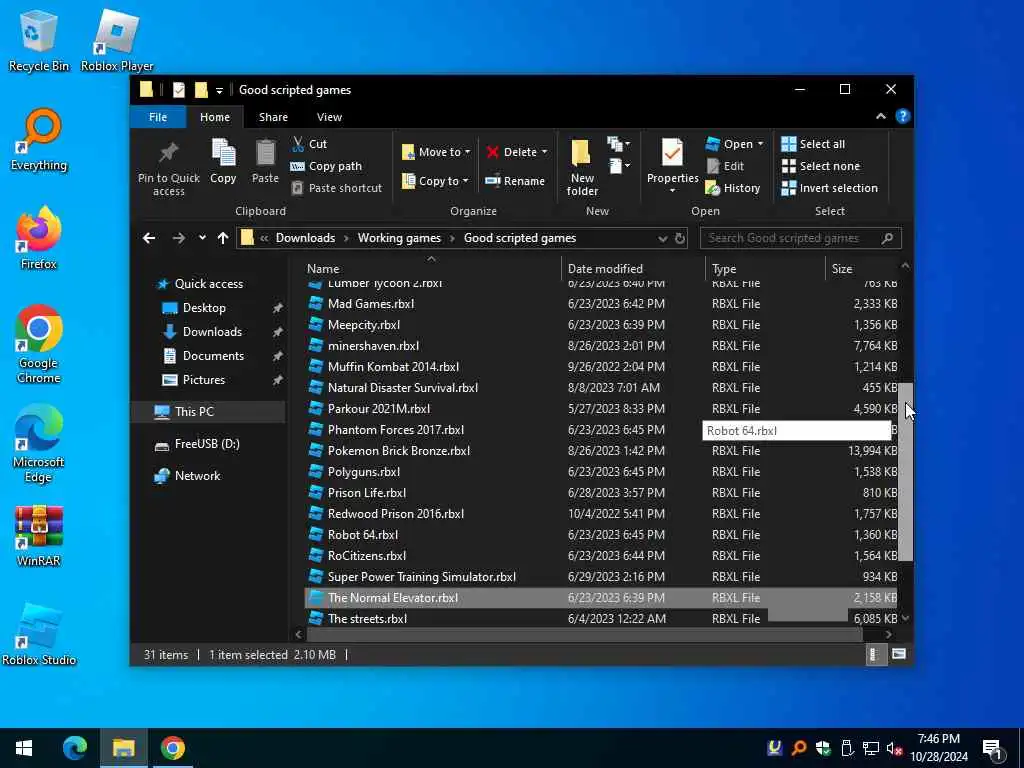Go up one folder level
Image resolution: width=1024 pixels, height=768 pixels.
(223, 238)
